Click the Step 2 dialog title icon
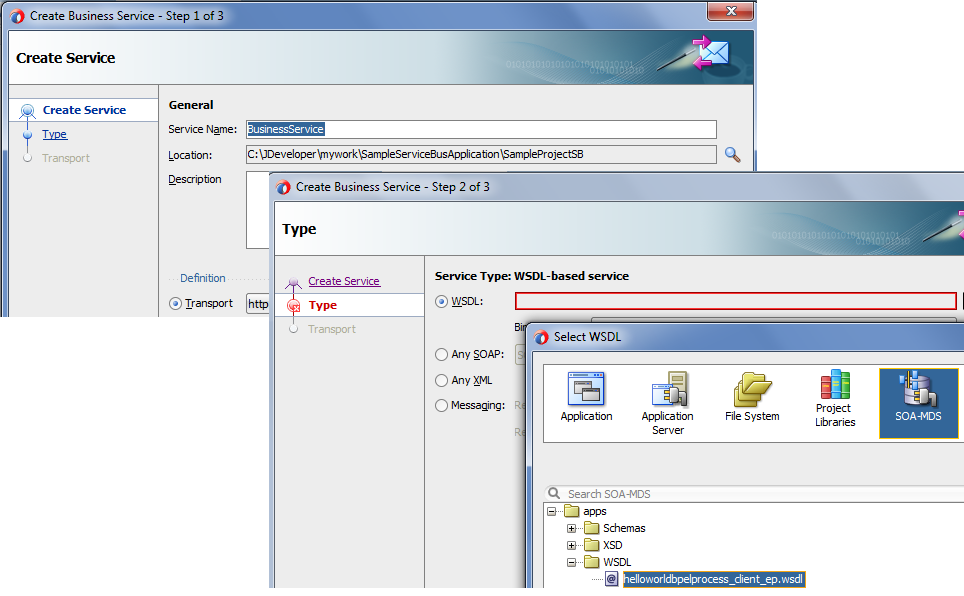Screen dimensions: 964x596 pyautogui.click(x=283, y=187)
